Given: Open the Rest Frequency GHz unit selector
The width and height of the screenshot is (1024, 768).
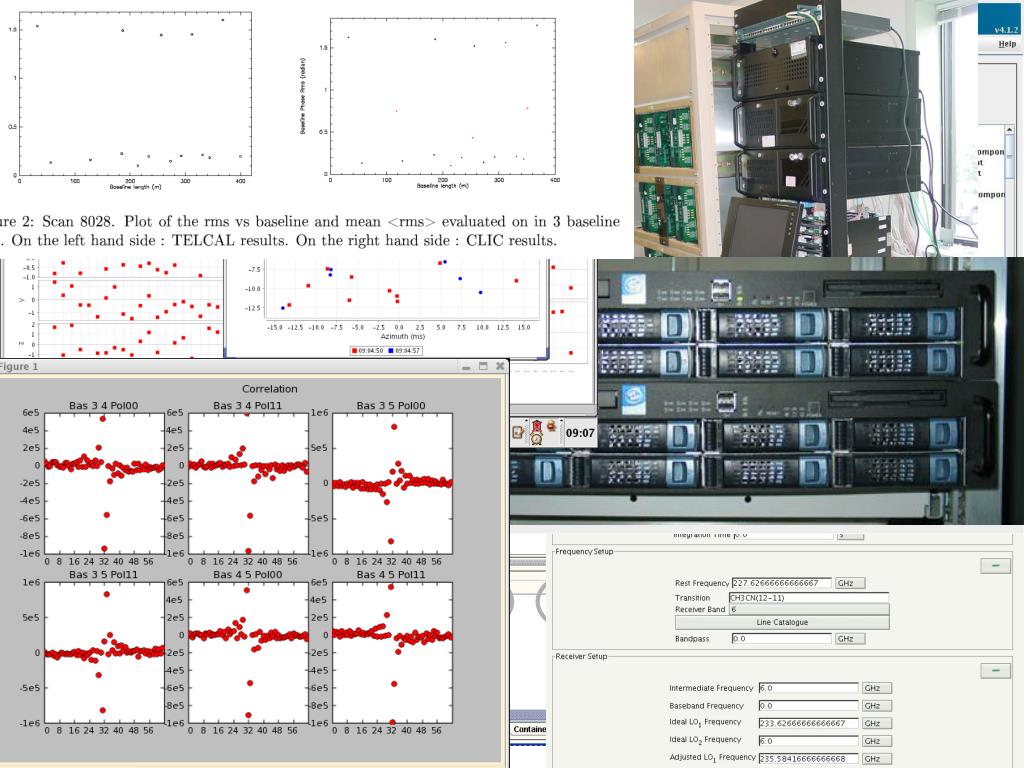Looking at the screenshot, I should click(850, 583).
